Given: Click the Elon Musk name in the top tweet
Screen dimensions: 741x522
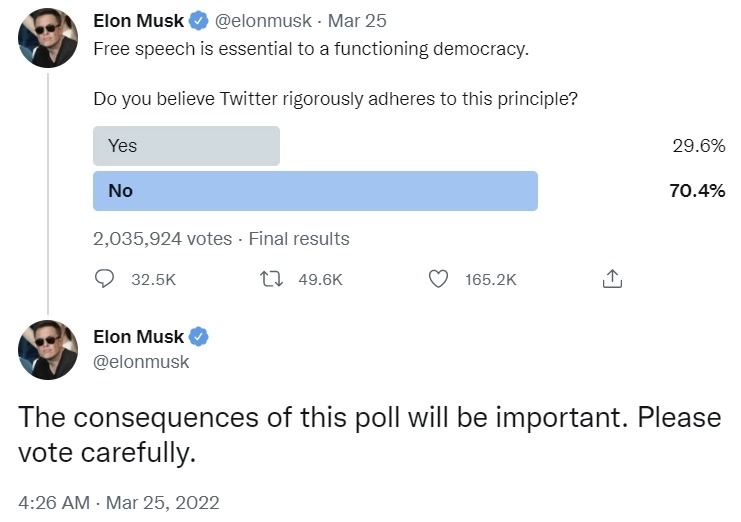Looking at the screenshot, I should (138, 21).
